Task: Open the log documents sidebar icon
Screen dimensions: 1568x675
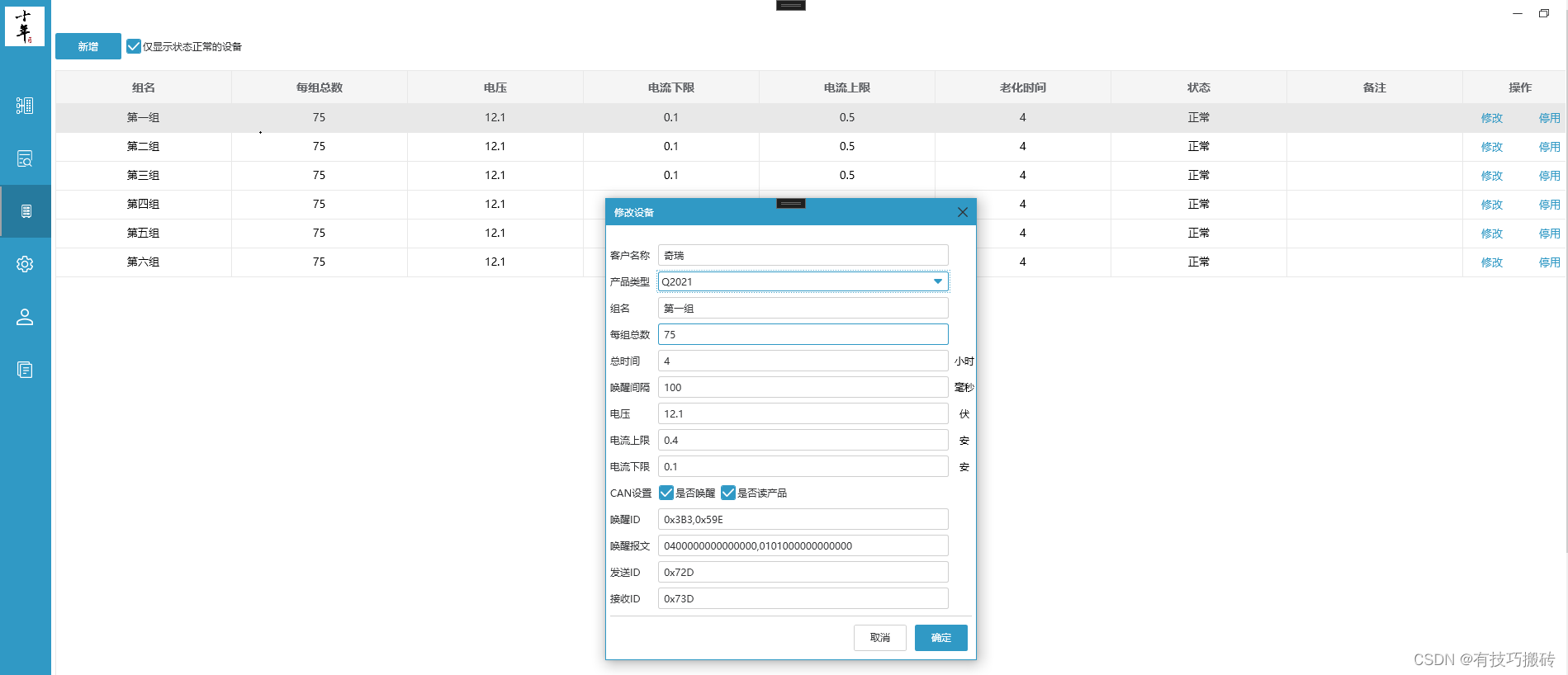Action: pyautogui.click(x=25, y=370)
